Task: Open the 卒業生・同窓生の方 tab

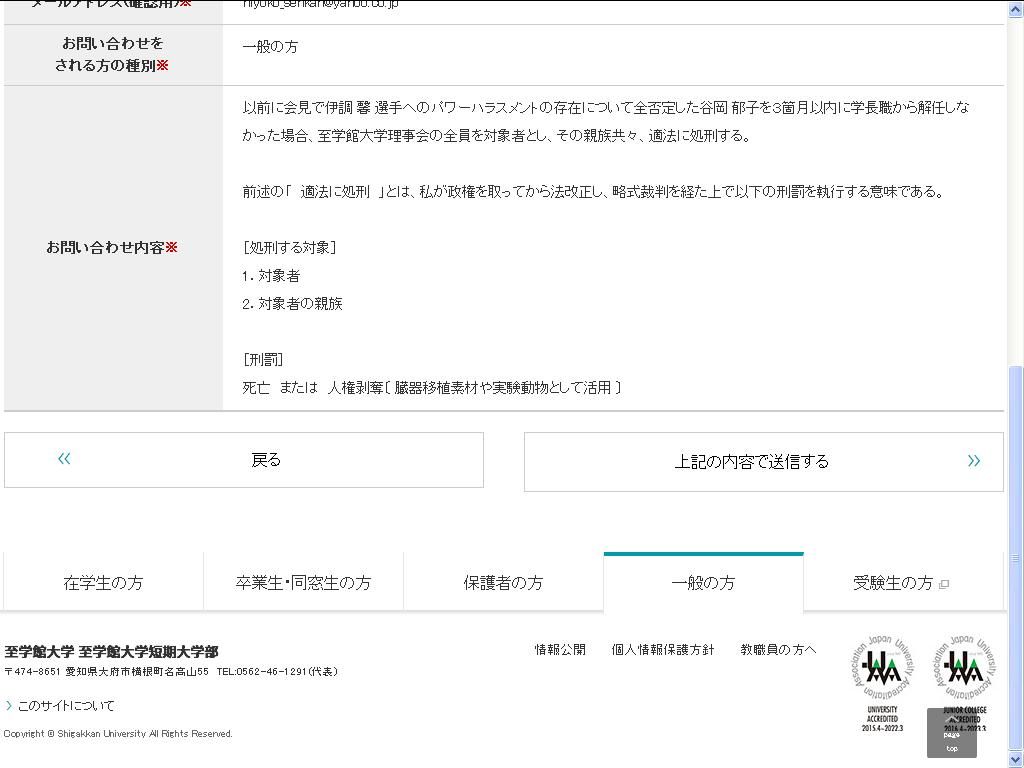Action: [x=304, y=582]
